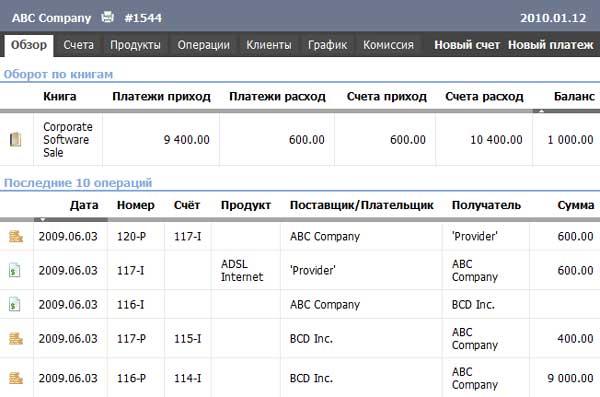Click the ABC Company header title
The width and height of the screenshot is (600, 397).
click(x=51, y=18)
